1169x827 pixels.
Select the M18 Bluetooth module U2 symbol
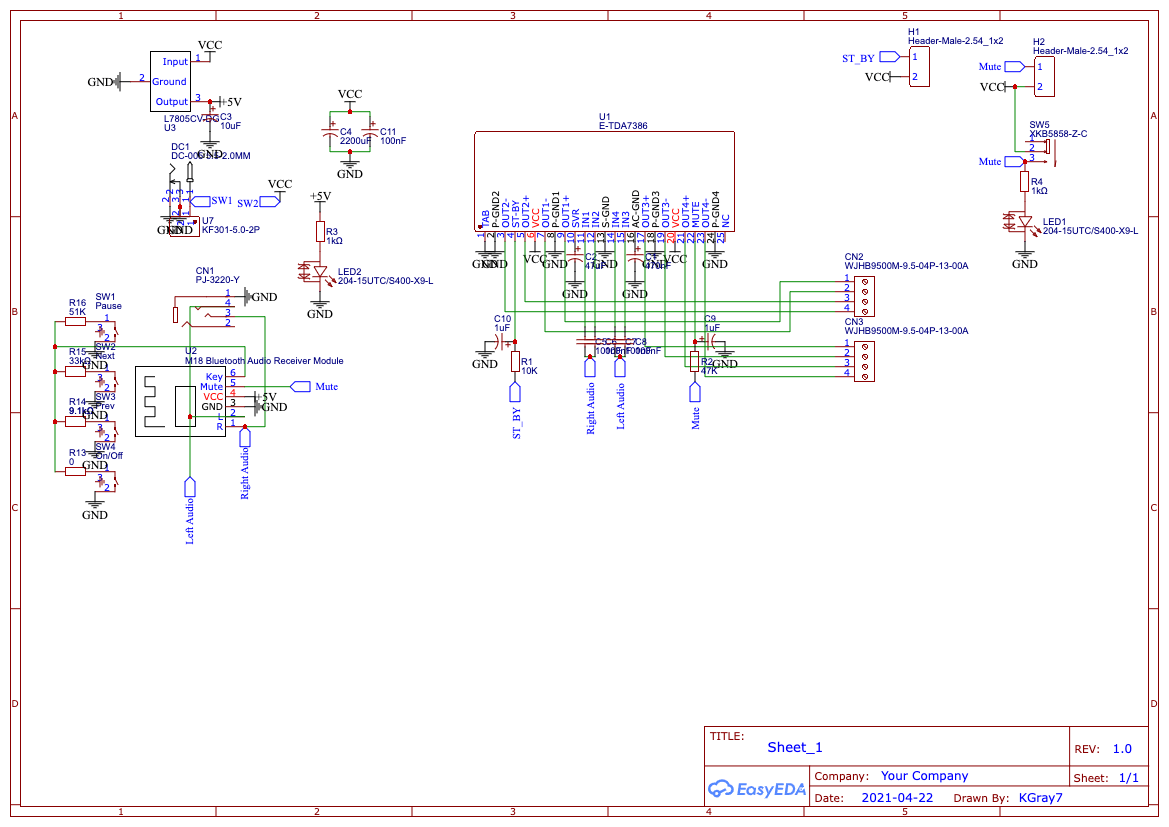(180, 401)
